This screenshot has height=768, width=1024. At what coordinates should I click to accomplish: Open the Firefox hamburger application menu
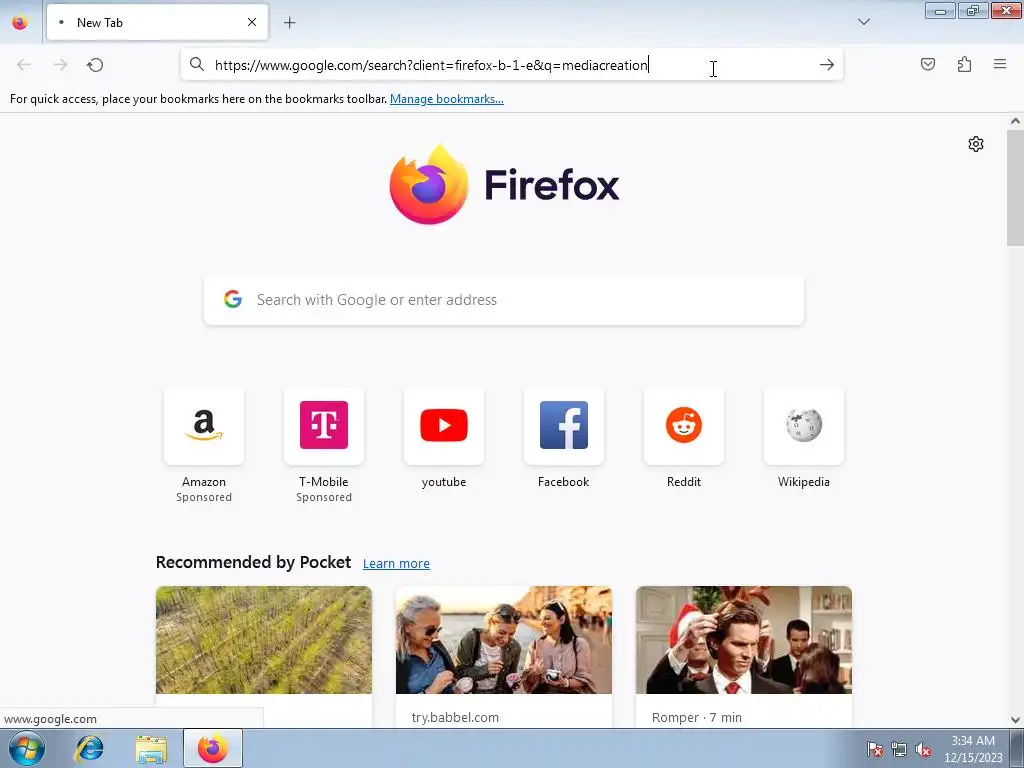pos(999,64)
